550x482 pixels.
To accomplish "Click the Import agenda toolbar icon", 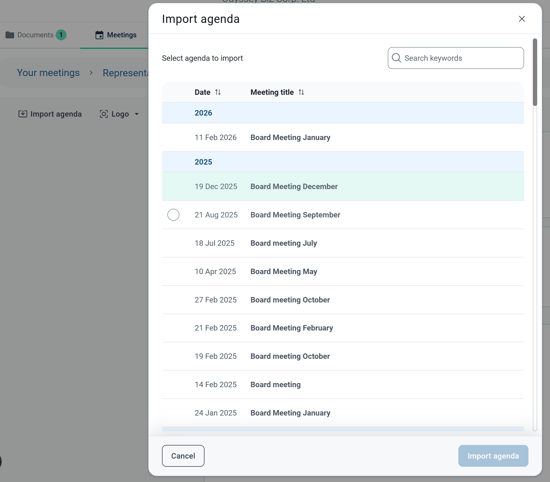I will click(22, 114).
